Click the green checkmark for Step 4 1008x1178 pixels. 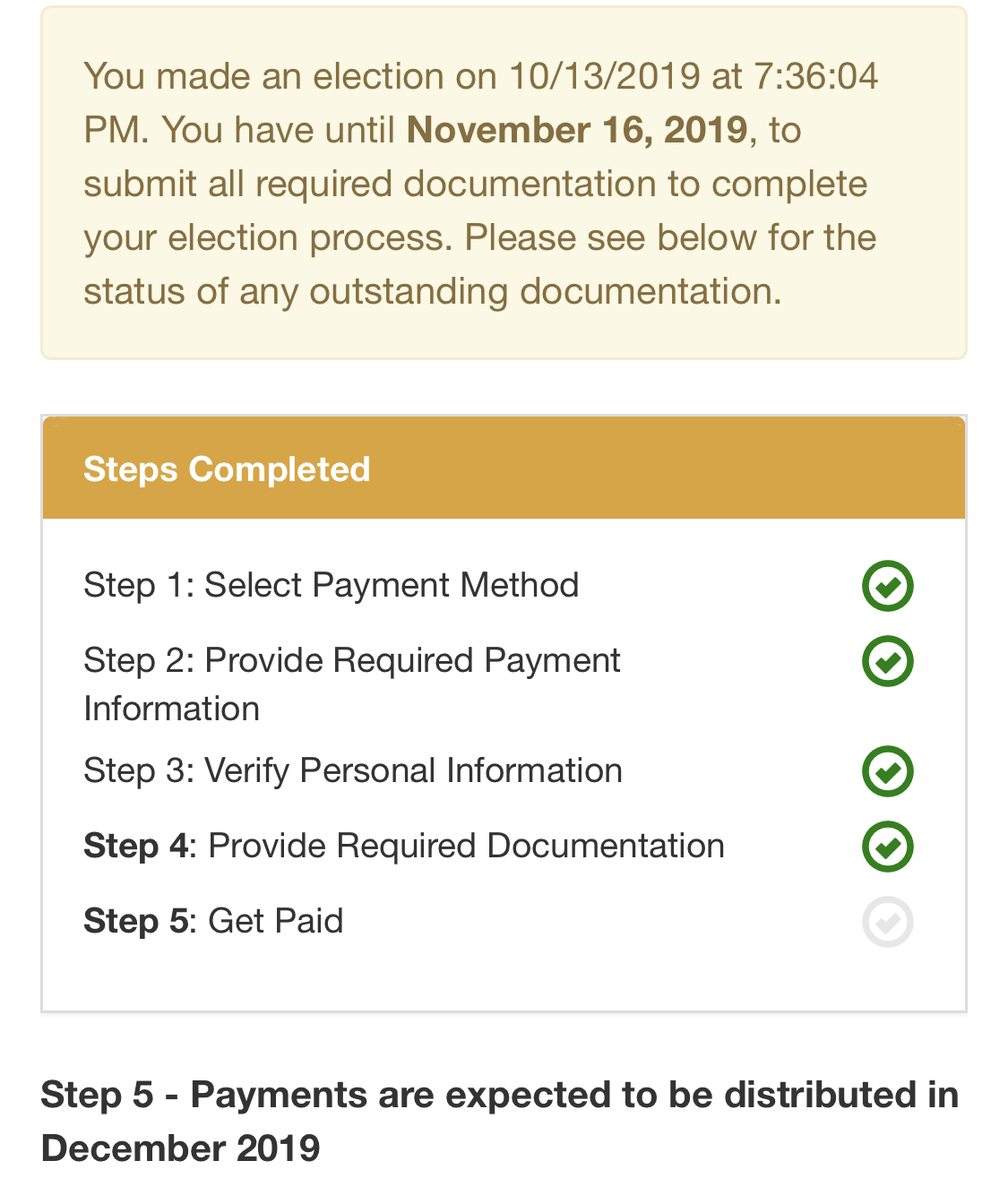(x=887, y=847)
